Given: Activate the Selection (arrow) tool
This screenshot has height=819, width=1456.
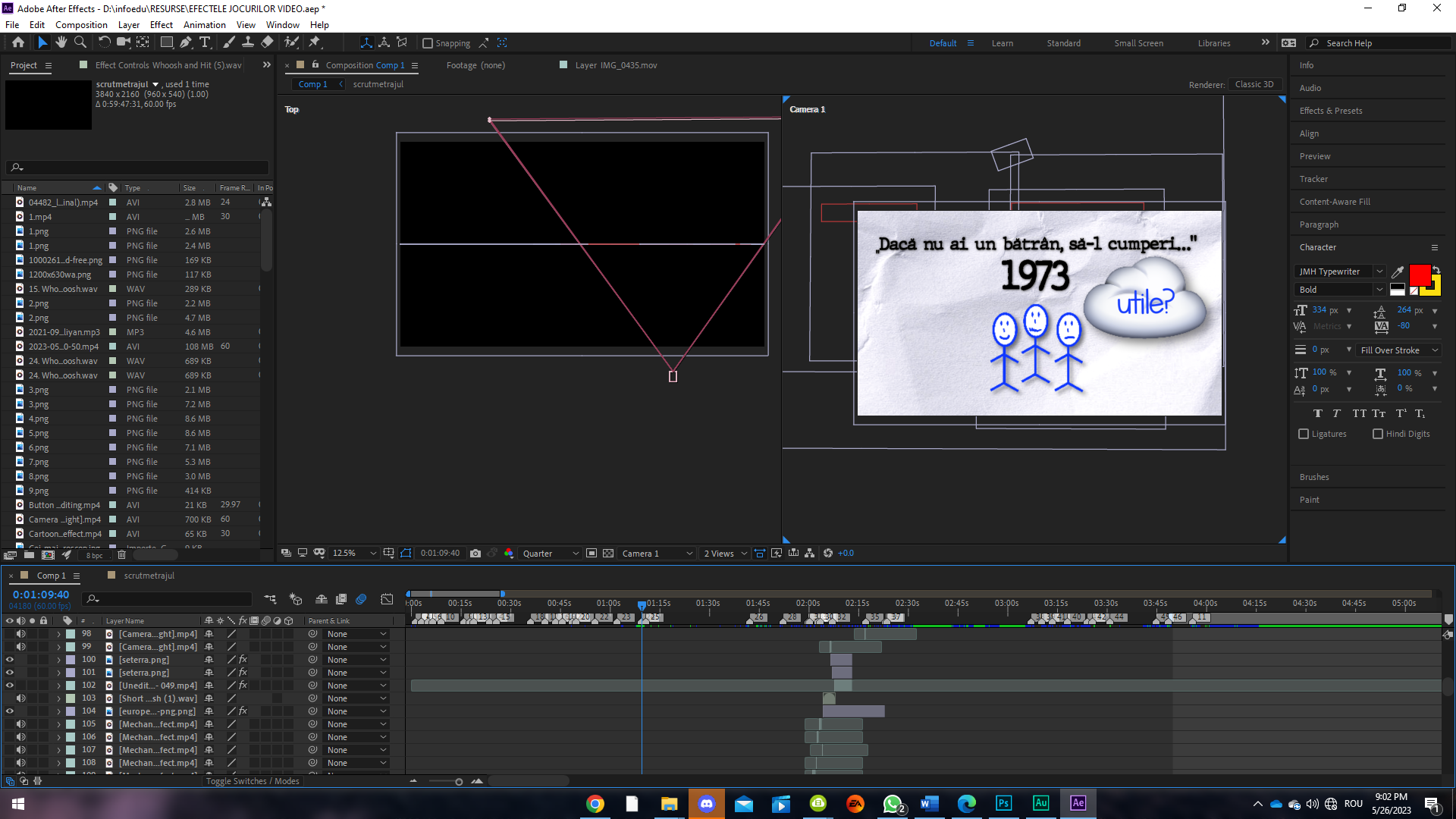Looking at the screenshot, I should pos(42,42).
